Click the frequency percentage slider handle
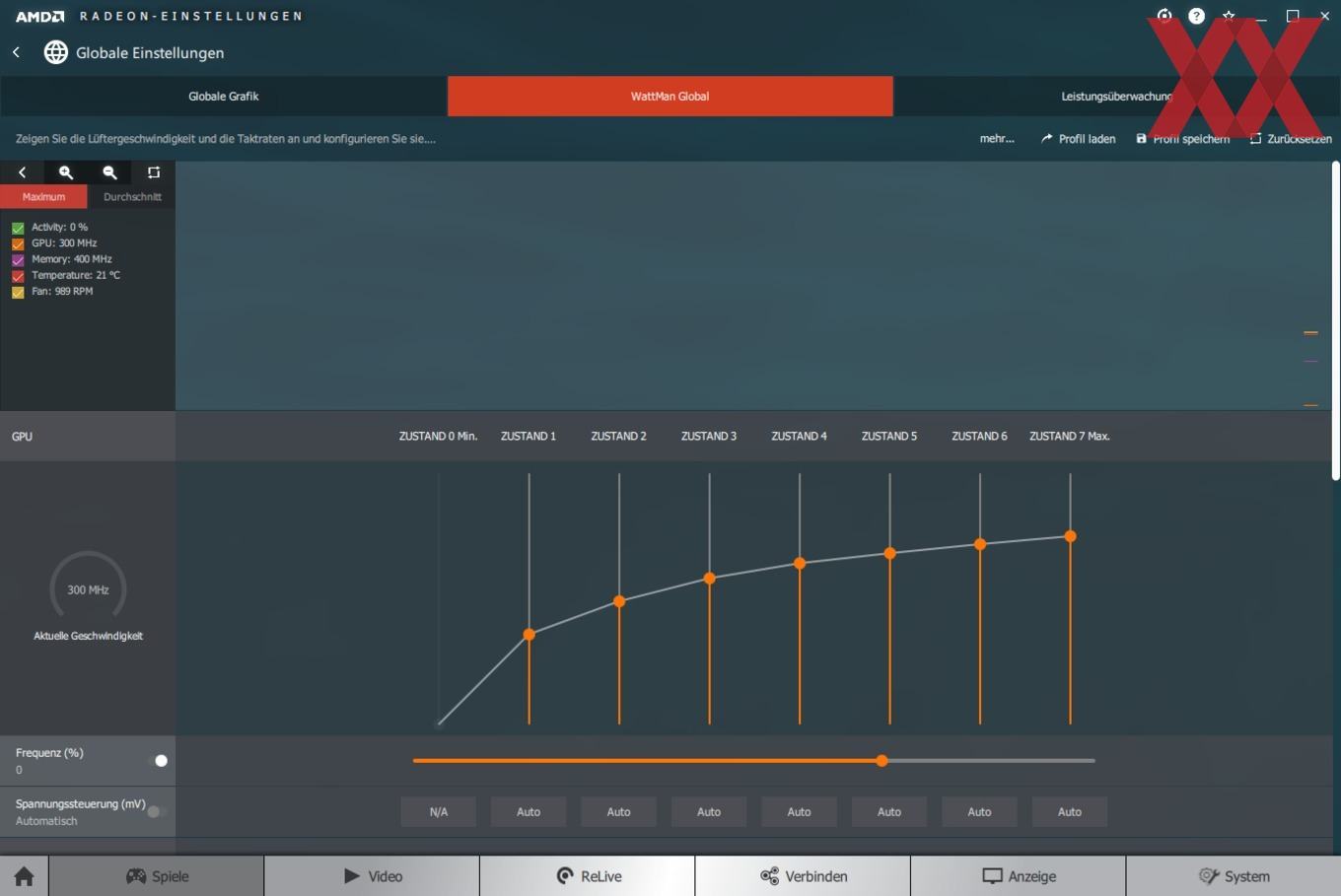Viewport: 1341px width, 896px height. (882, 761)
